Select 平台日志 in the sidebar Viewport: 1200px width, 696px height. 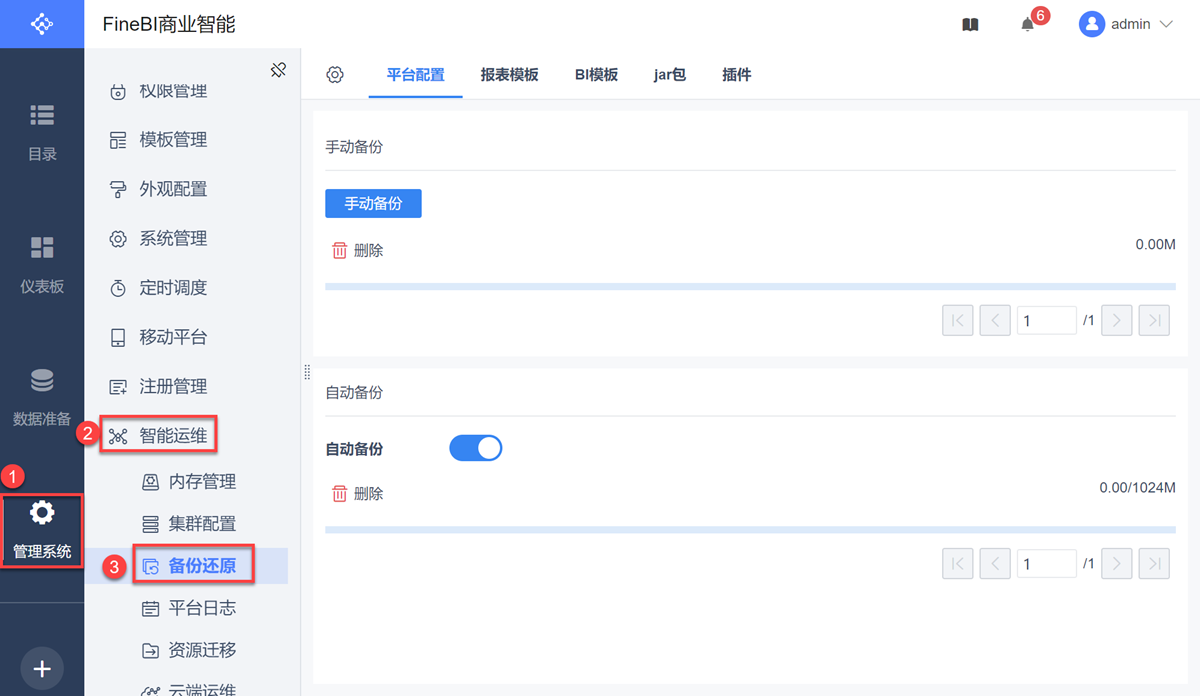pyautogui.click(x=202, y=608)
